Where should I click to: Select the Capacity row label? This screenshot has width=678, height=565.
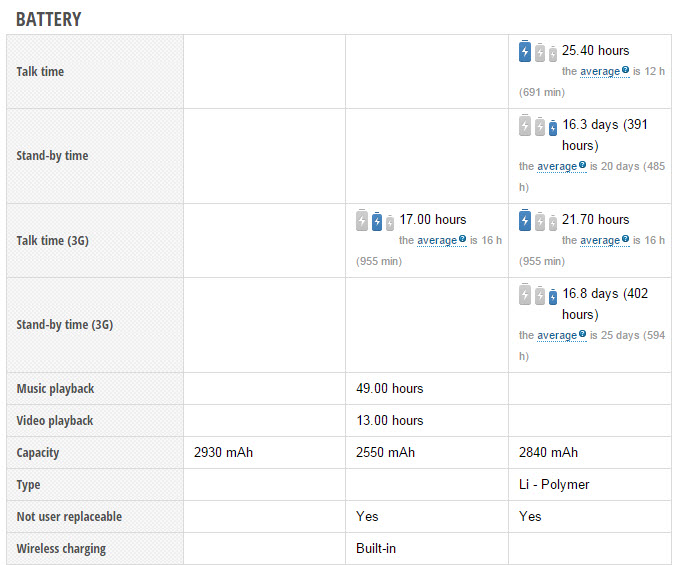tap(38, 453)
